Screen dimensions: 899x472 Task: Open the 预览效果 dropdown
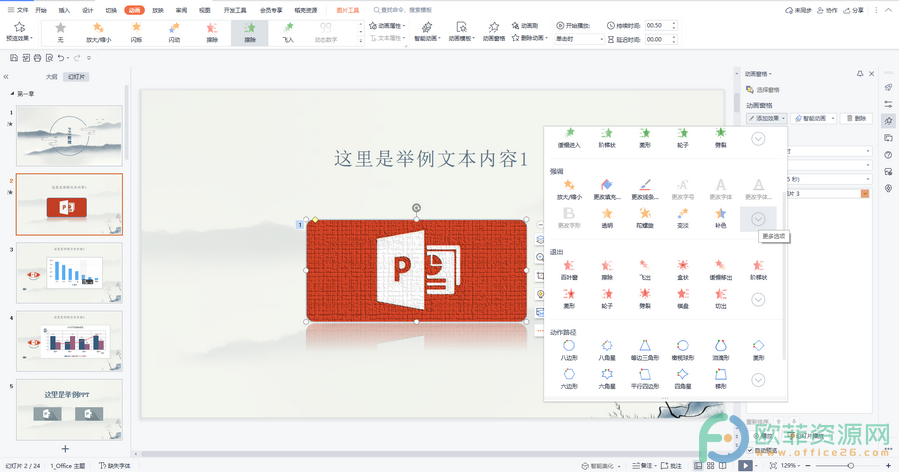tap(19, 32)
